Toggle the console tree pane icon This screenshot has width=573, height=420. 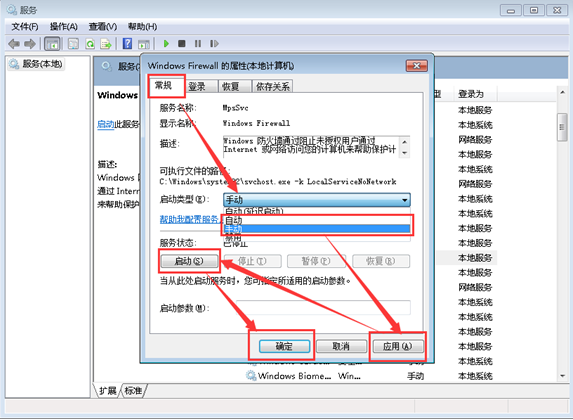52,44
